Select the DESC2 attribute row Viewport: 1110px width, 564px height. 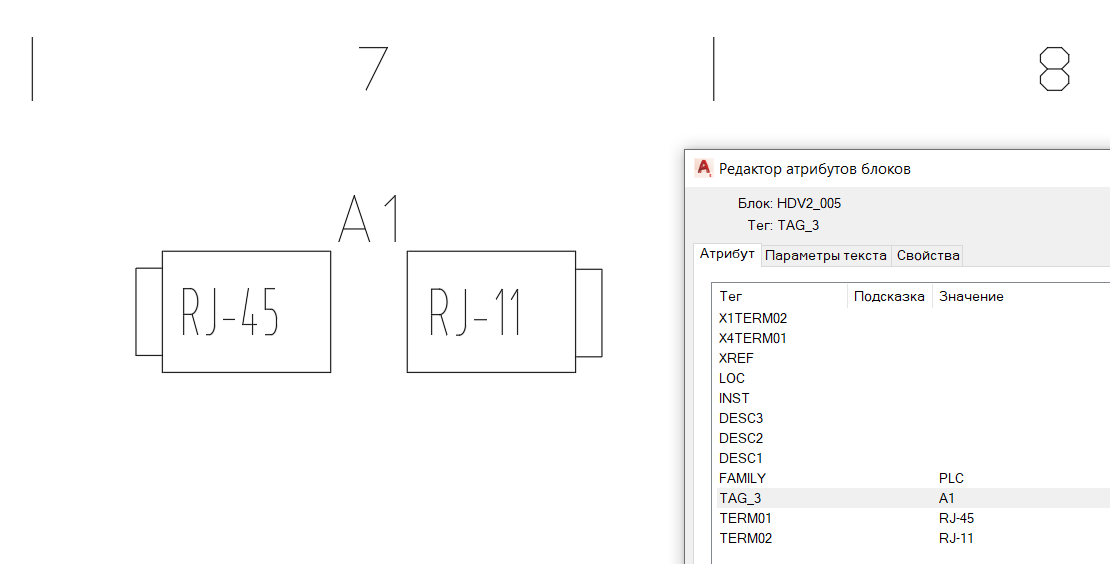(x=913, y=438)
